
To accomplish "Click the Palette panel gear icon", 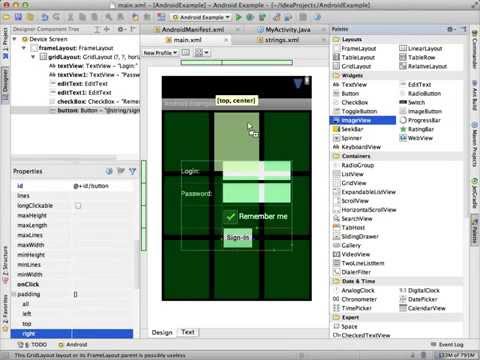I will coord(450,29).
